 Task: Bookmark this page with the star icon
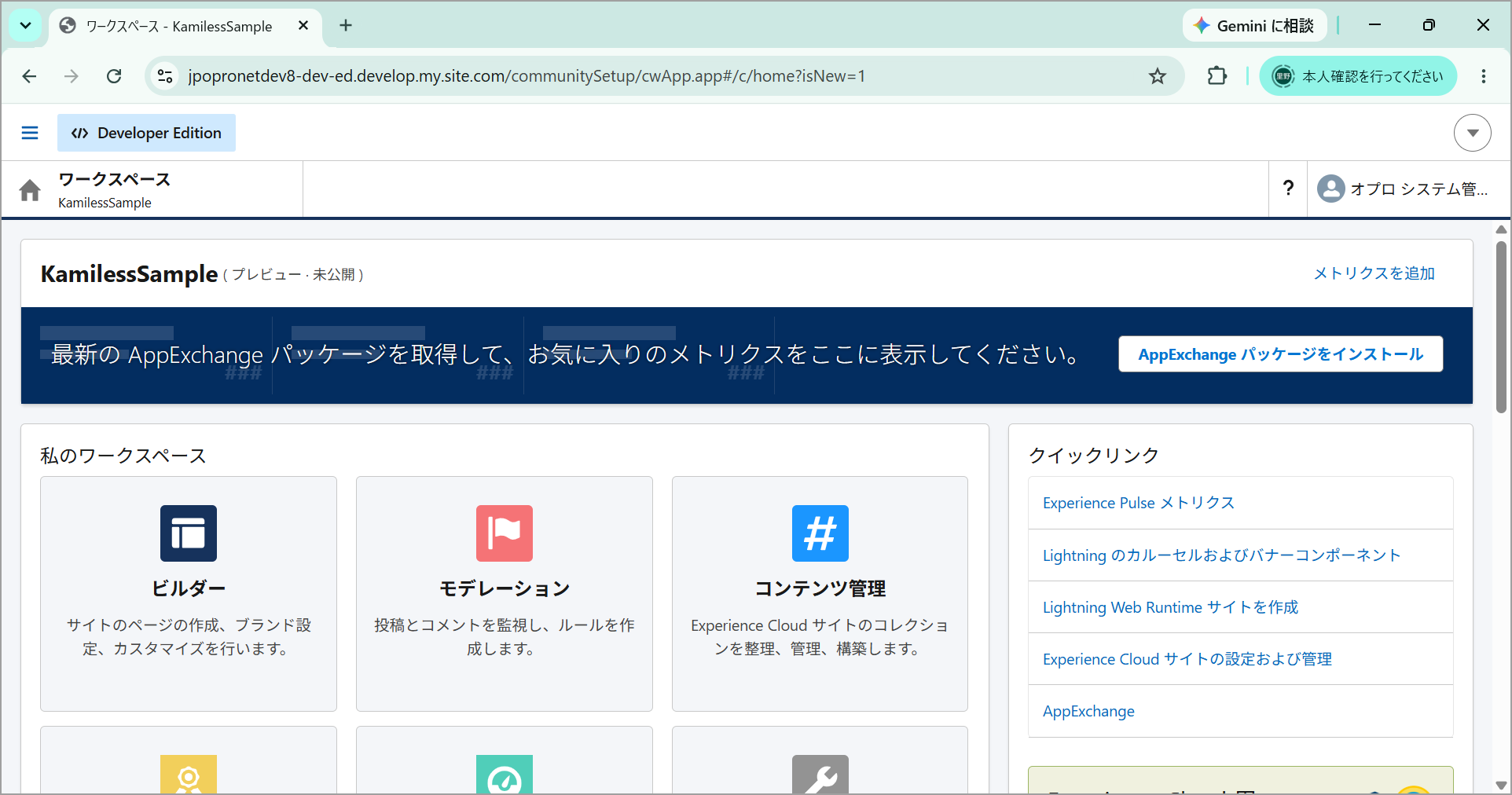[1158, 76]
